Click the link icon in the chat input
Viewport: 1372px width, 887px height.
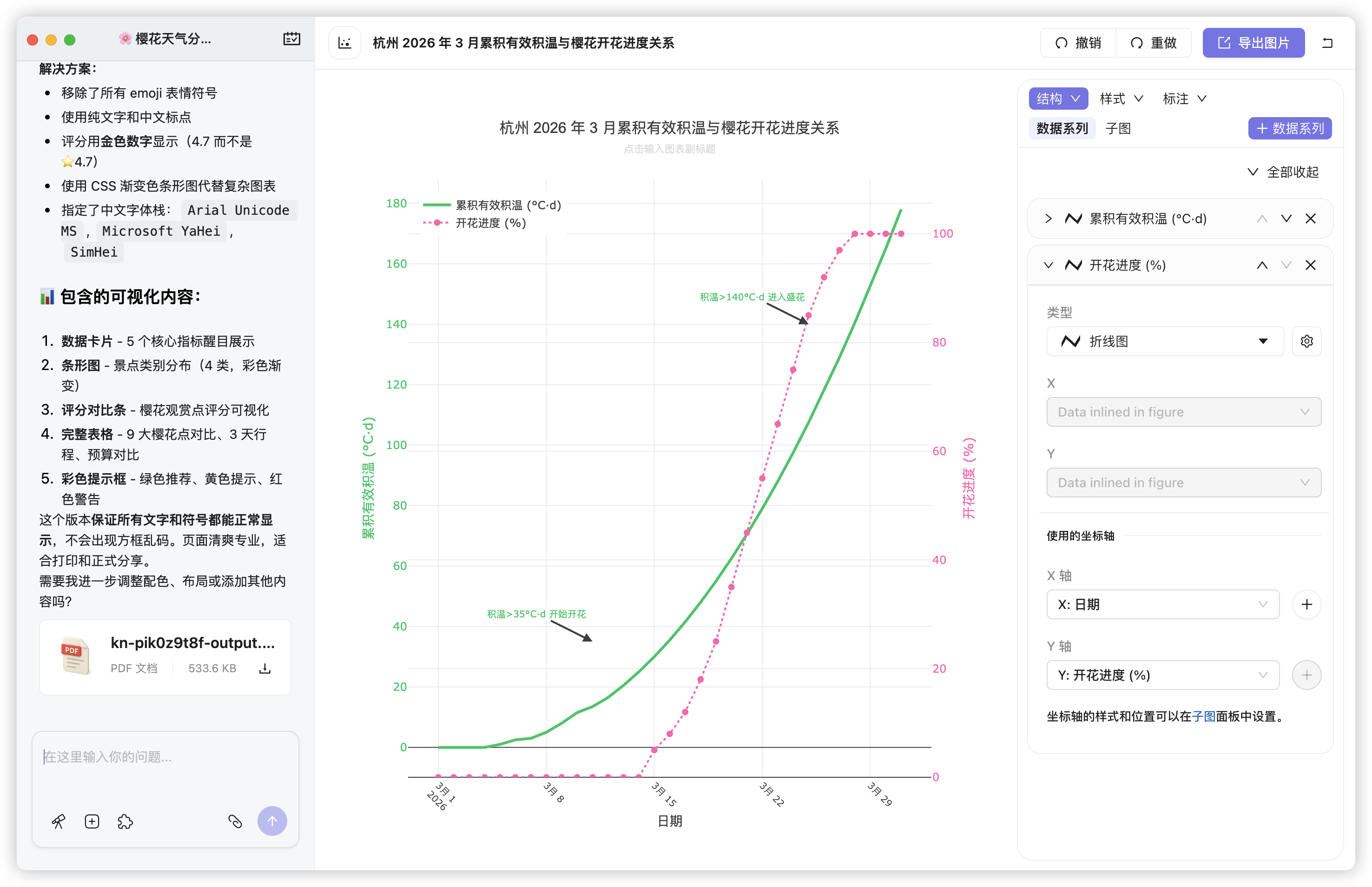(x=235, y=821)
